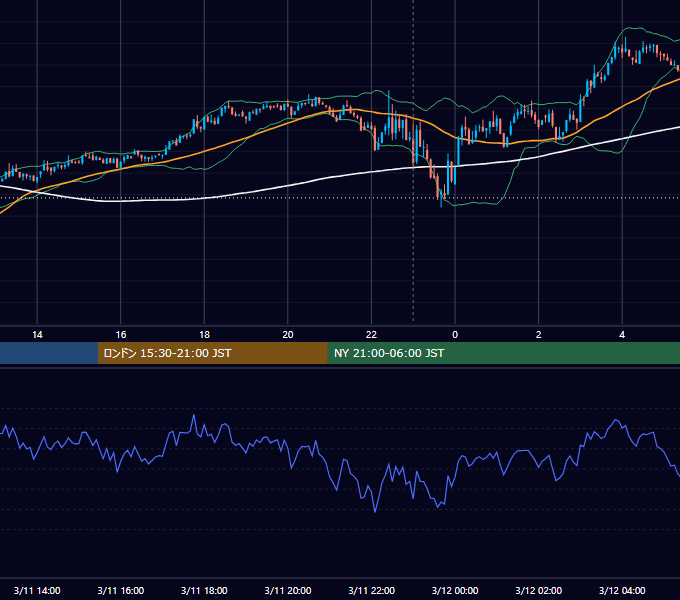Click the ロンドン 15:30-21:00 JST session bar

click(212, 353)
